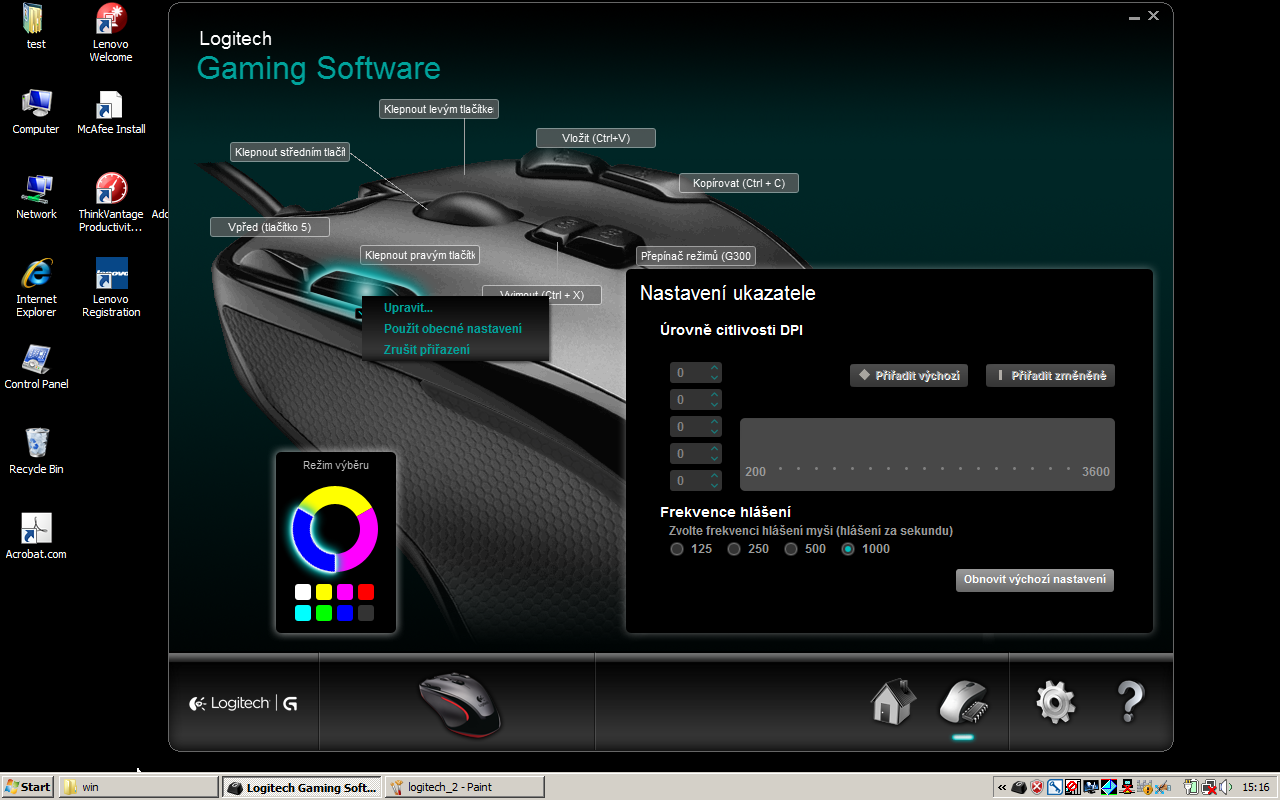Pick the blue color swatch square
Viewport: 1280px width, 800px height.
click(345, 613)
